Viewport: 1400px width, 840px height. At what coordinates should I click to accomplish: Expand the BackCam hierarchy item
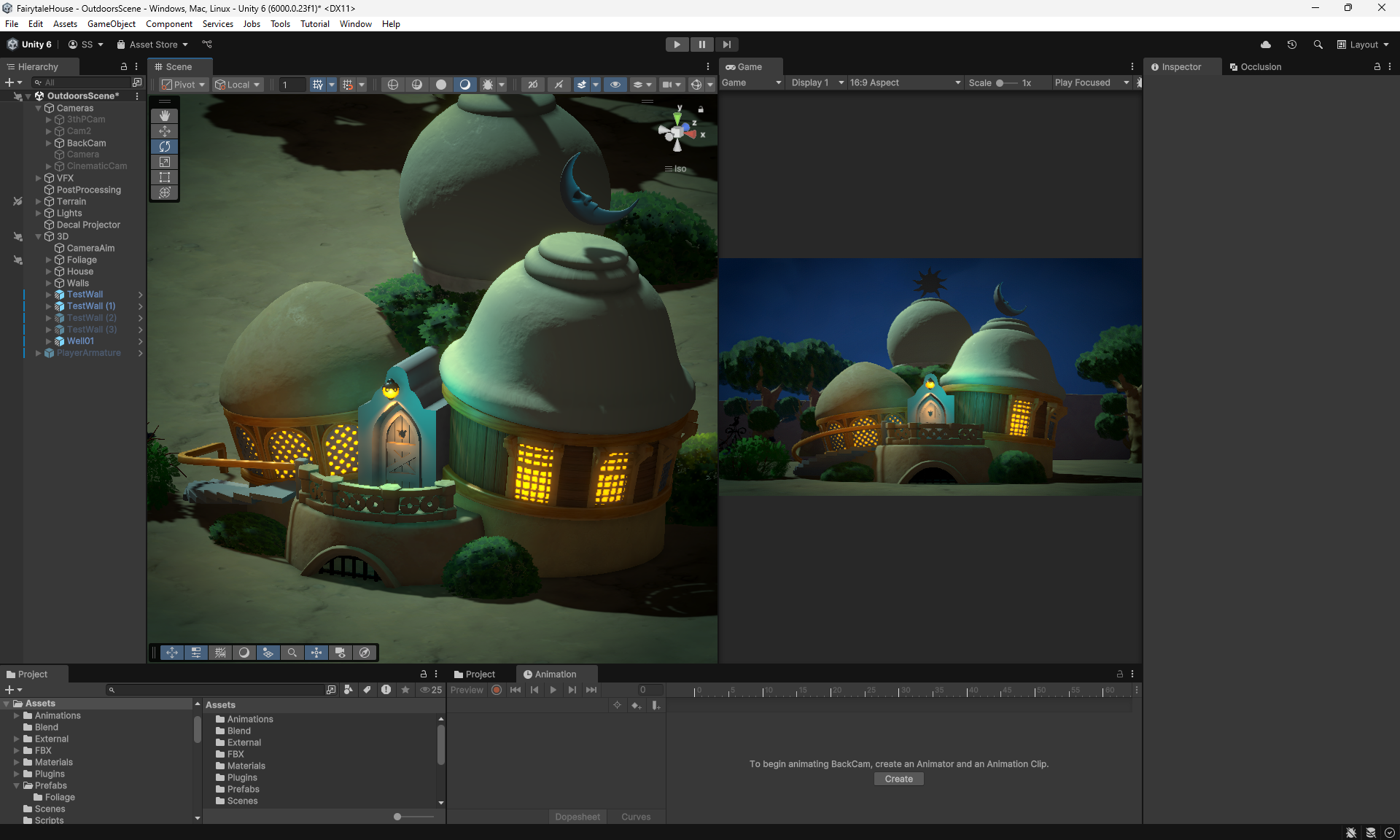49,143
